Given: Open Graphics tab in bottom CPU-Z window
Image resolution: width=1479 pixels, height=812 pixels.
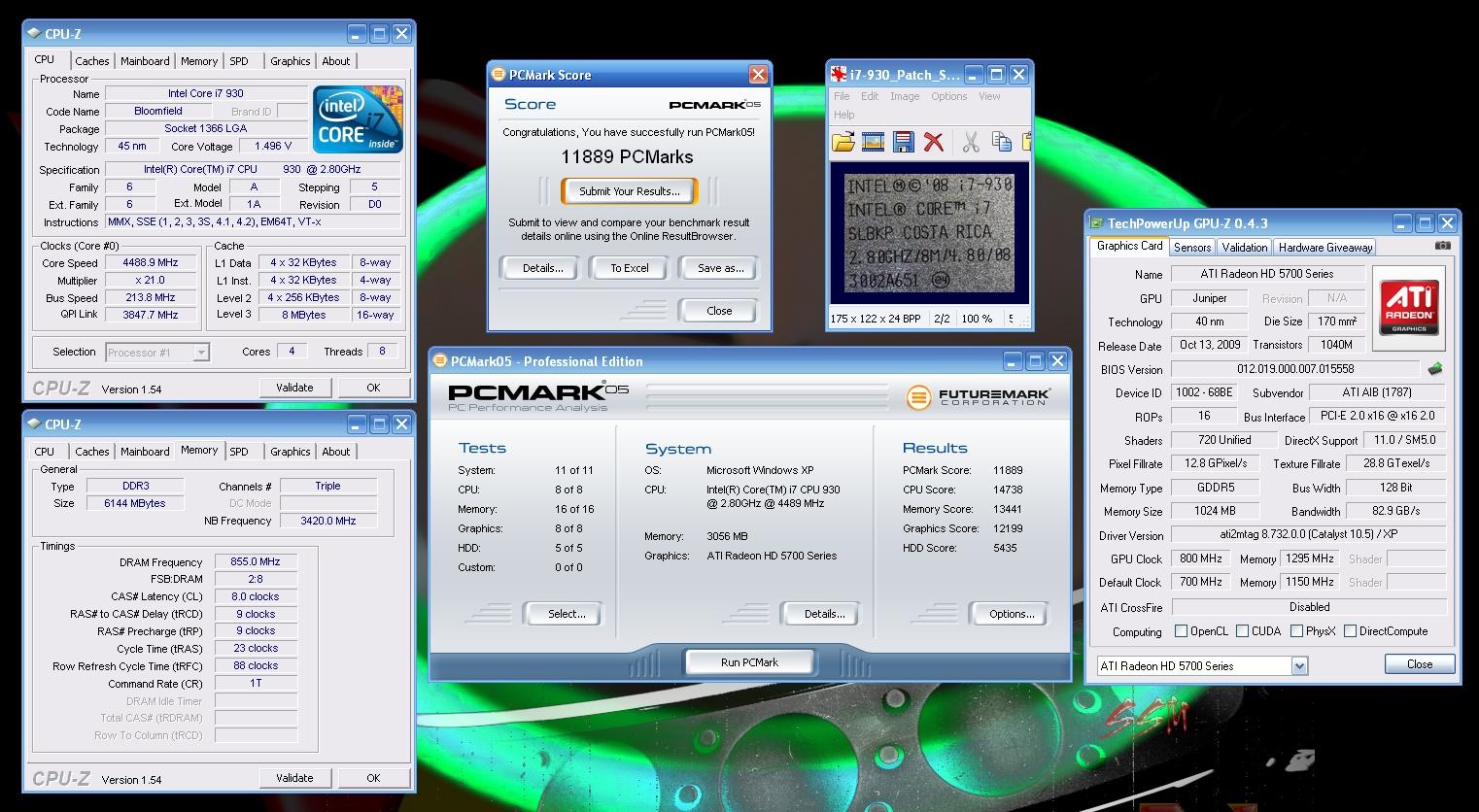Looking at the screenshot, I should point(291,452).
